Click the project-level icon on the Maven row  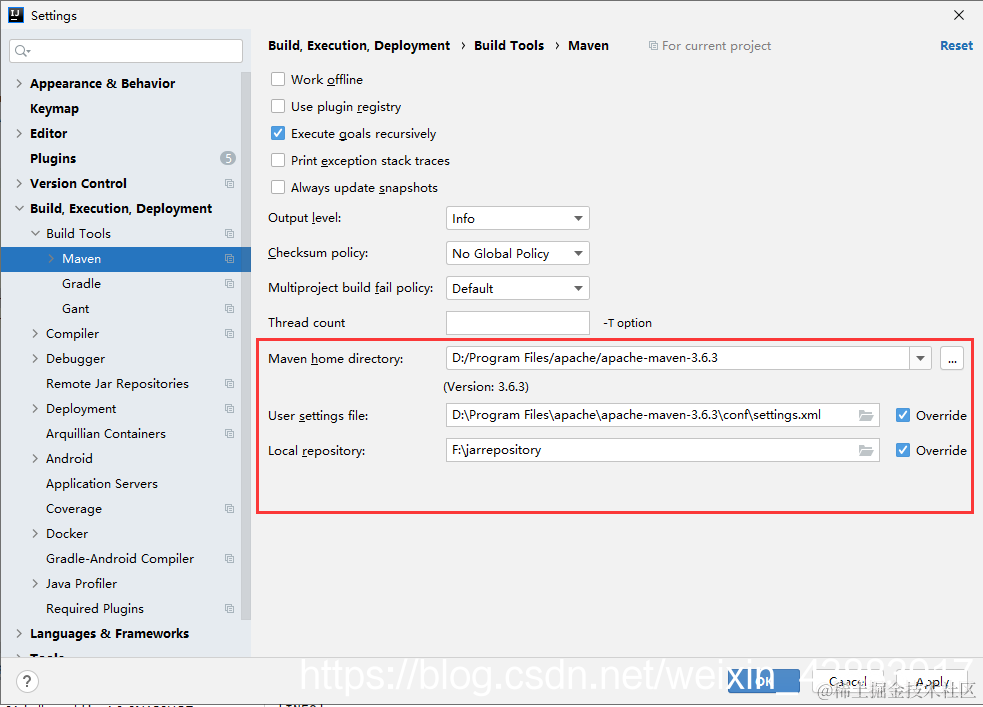229,259
